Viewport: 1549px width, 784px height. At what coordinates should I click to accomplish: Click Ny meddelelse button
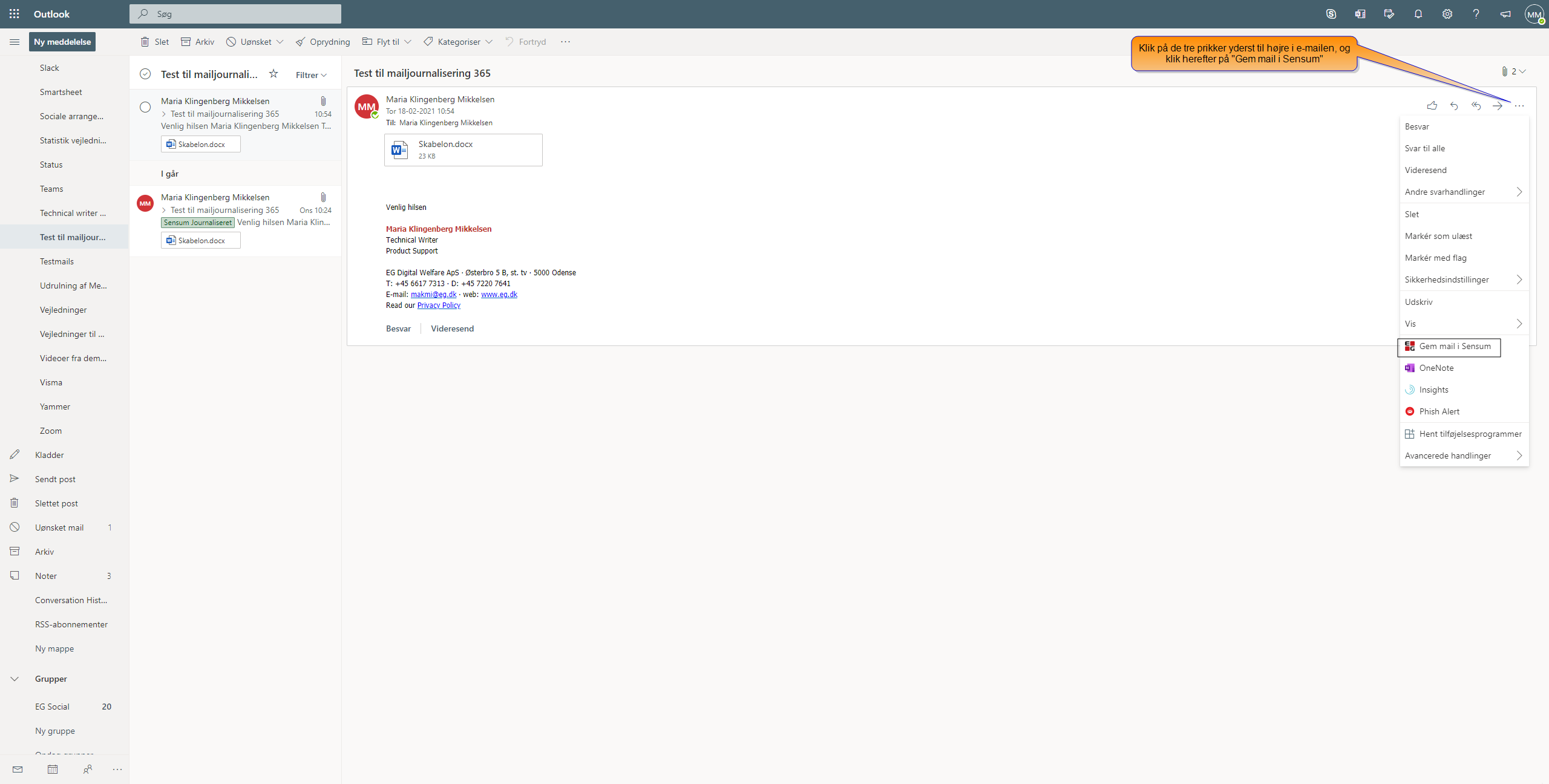click(x=62, y=42)
